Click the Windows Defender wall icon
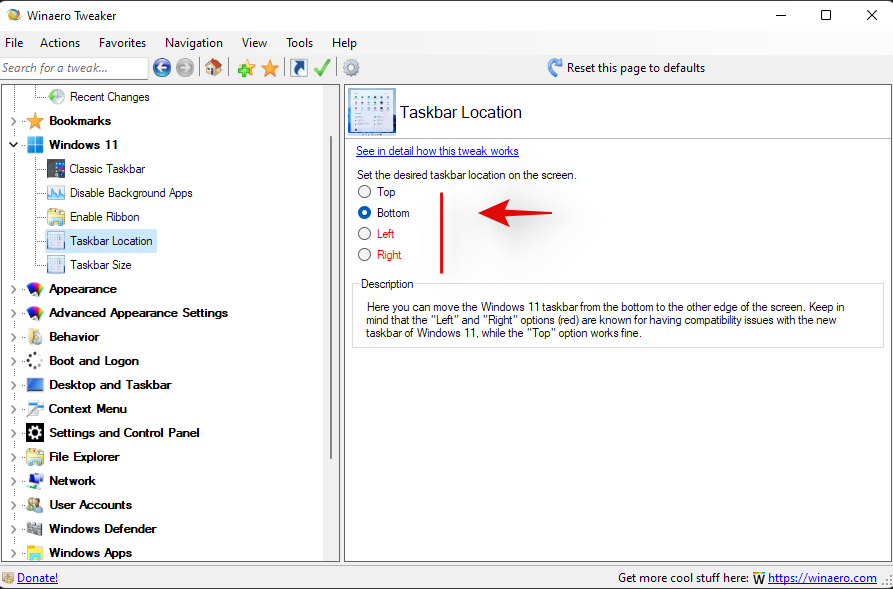Screen dimensions: 893x589 click(x=35, y=529)
